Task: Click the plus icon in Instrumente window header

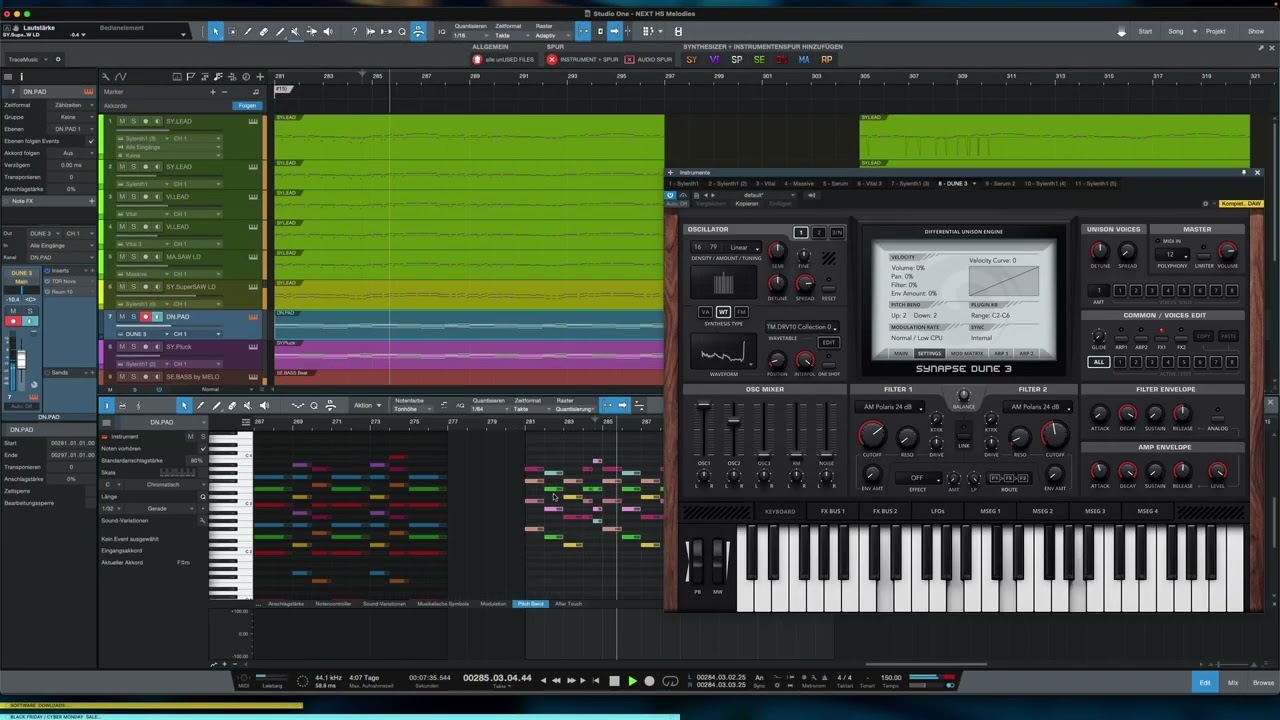Action: pos(671,173)
